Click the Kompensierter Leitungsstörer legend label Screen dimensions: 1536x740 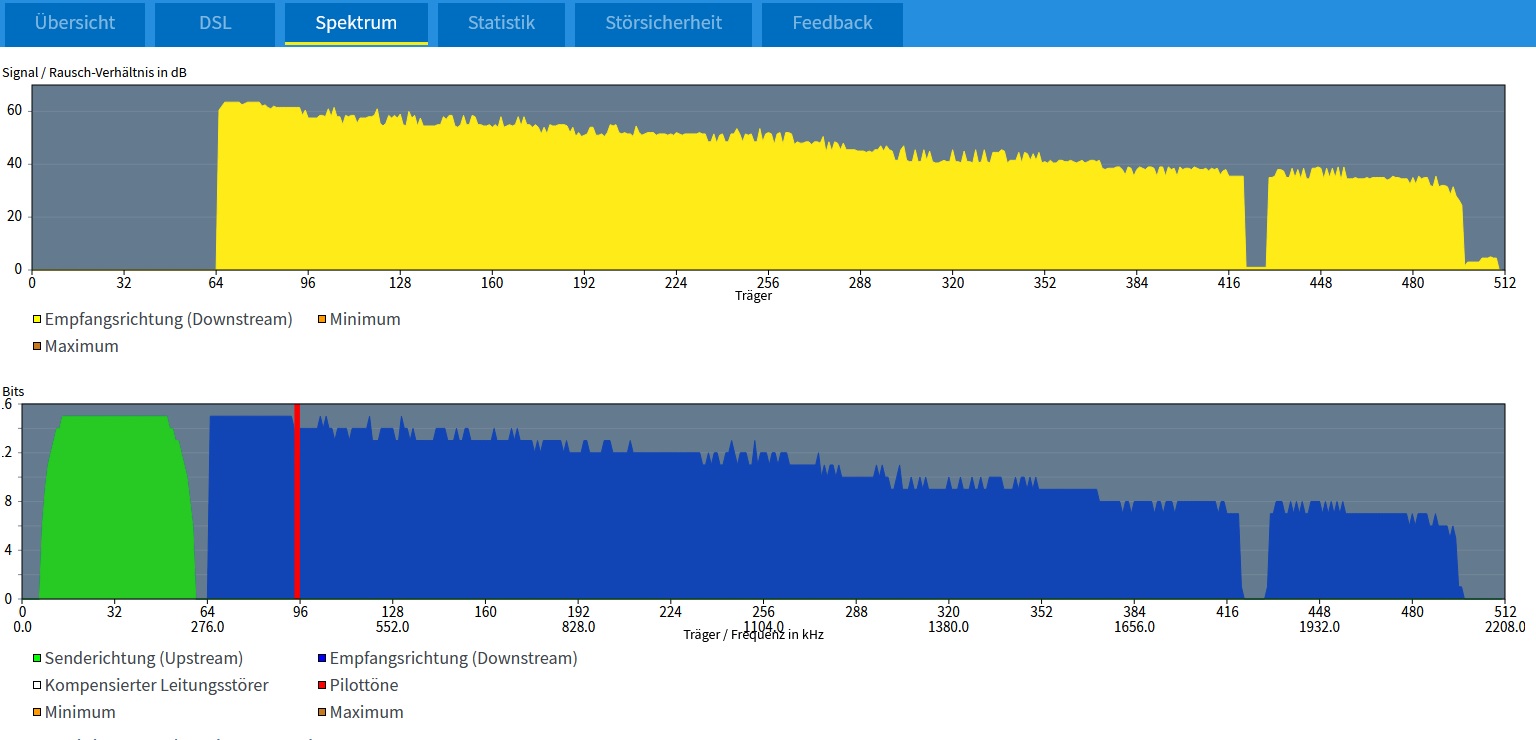click(x=156, y=686)
